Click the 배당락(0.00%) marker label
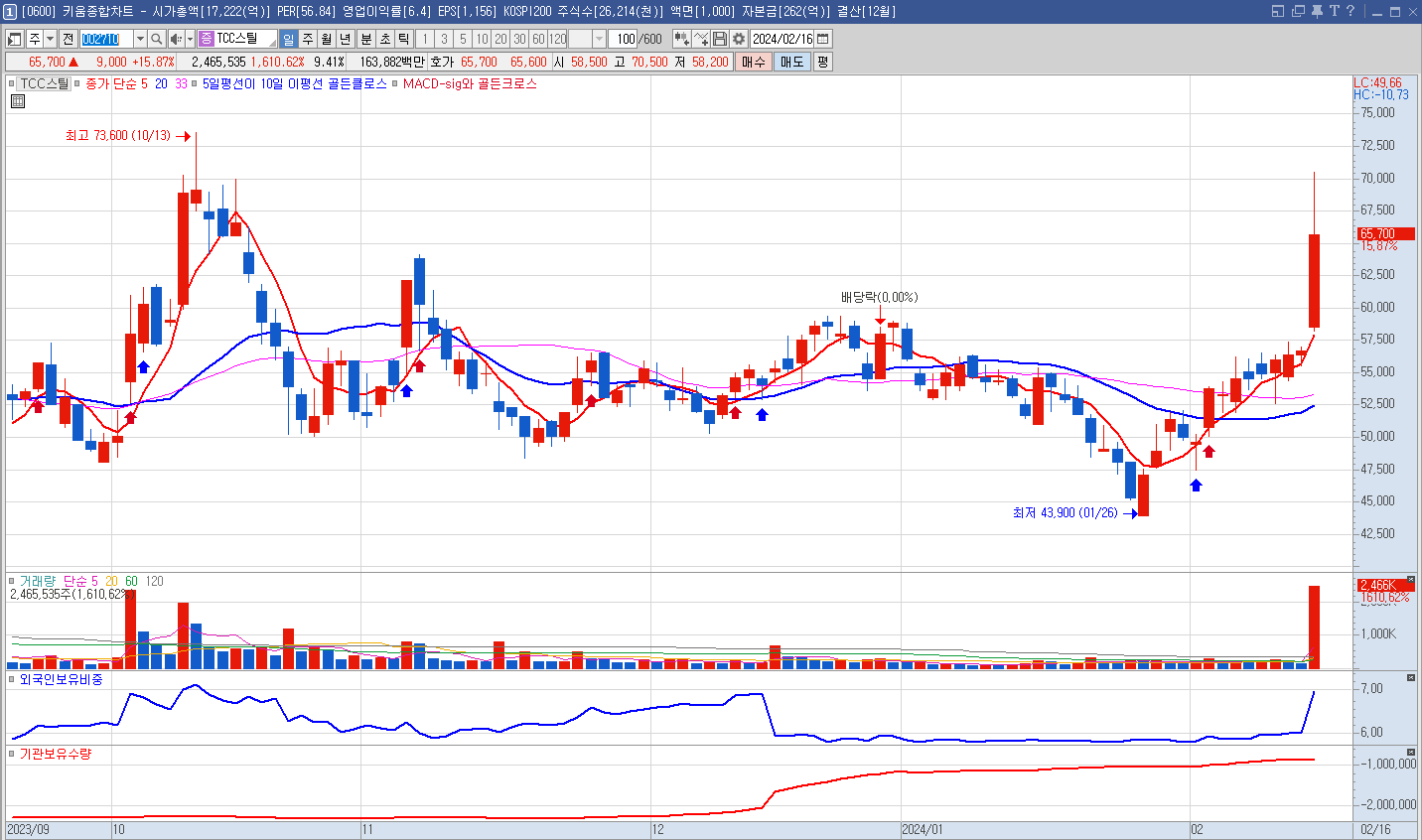This screenshot has width=1422, height=840. [x=879, y=297]
